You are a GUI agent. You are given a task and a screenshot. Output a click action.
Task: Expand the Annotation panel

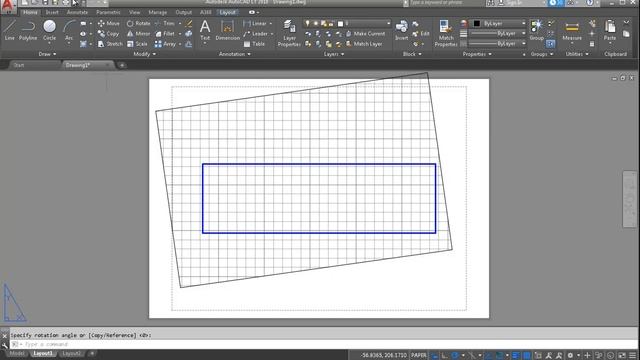pos(235,54)
